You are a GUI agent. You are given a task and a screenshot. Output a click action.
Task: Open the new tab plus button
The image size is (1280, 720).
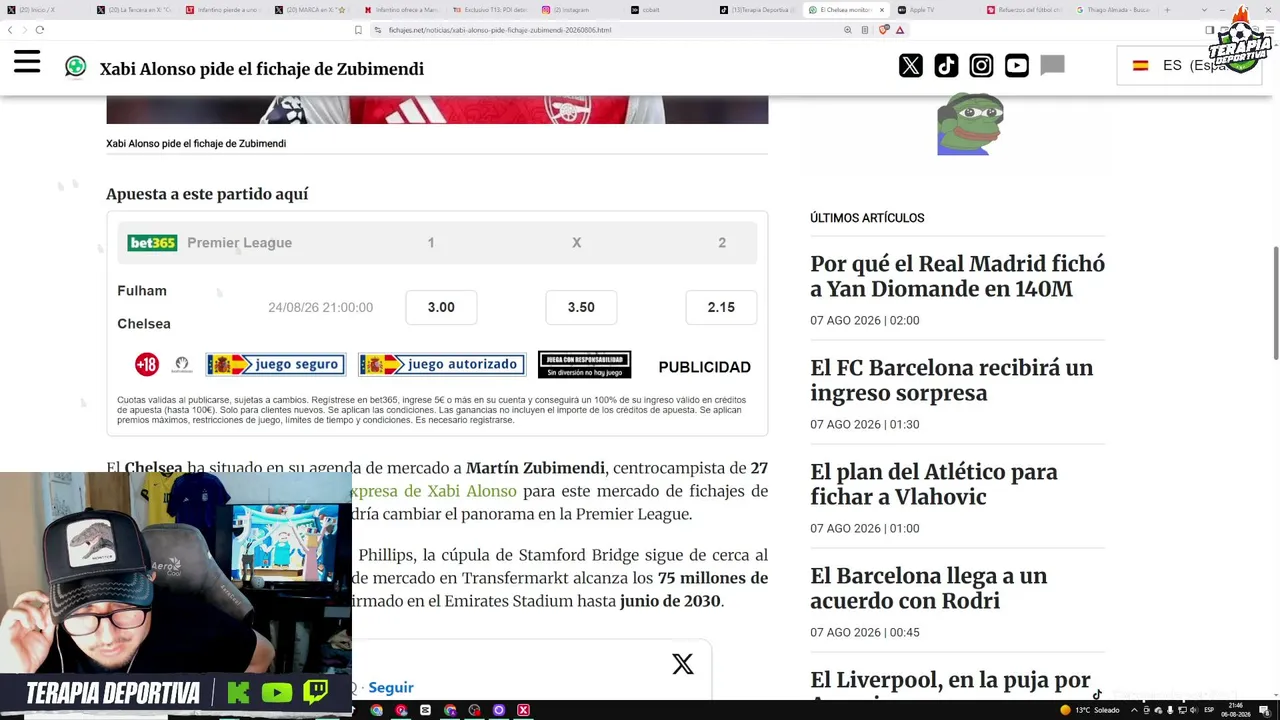[x=1167, y=10]
